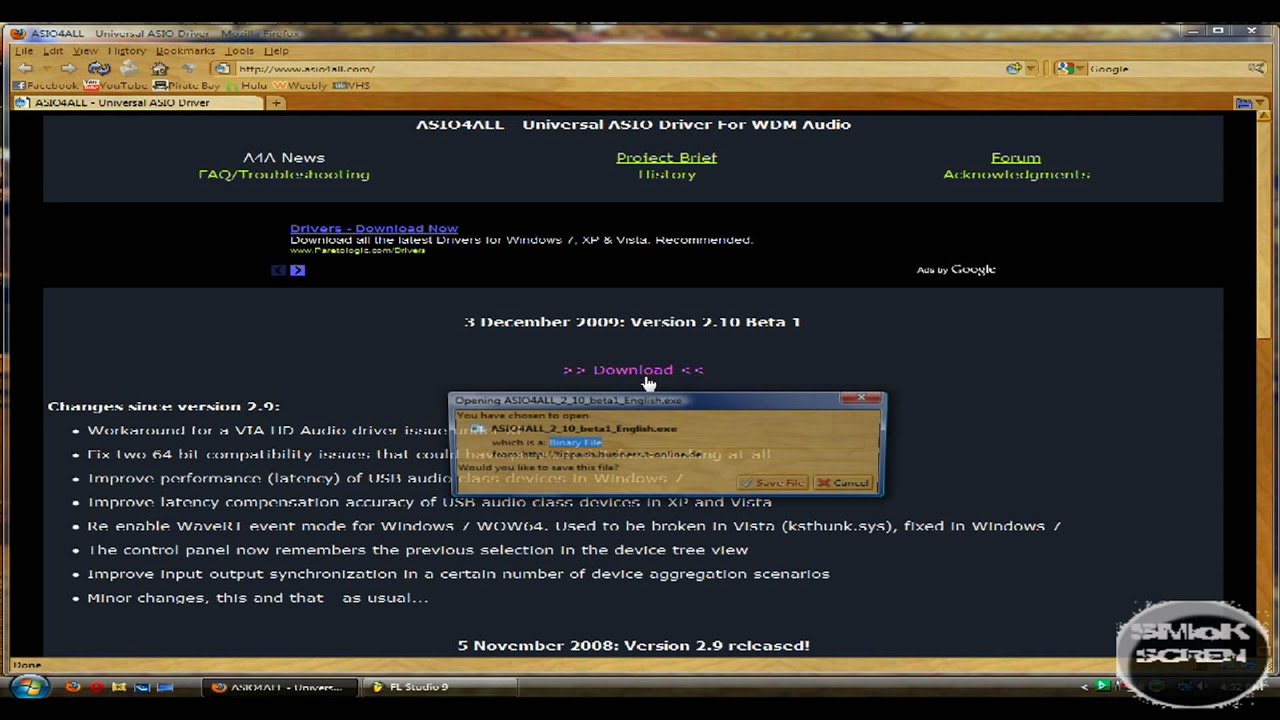Open History menu
This screenshot has width=1280, height=720.
point(127,51)
